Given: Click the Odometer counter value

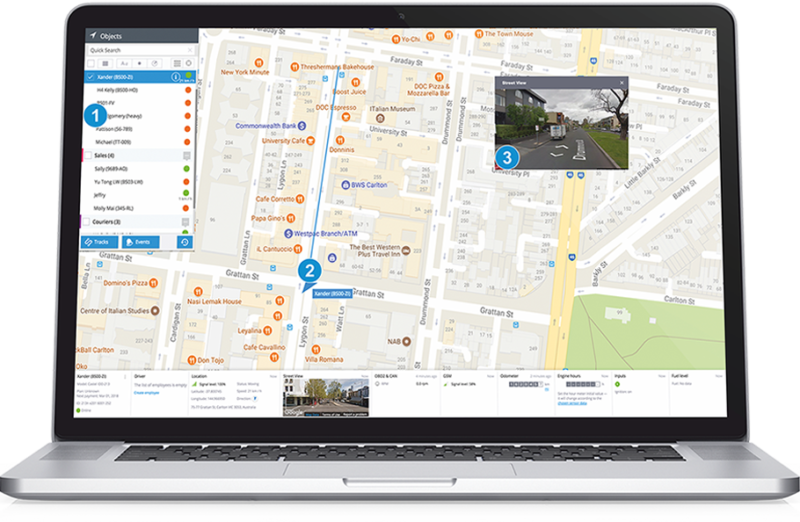Looking at the screenshot, I should (526, 384).
